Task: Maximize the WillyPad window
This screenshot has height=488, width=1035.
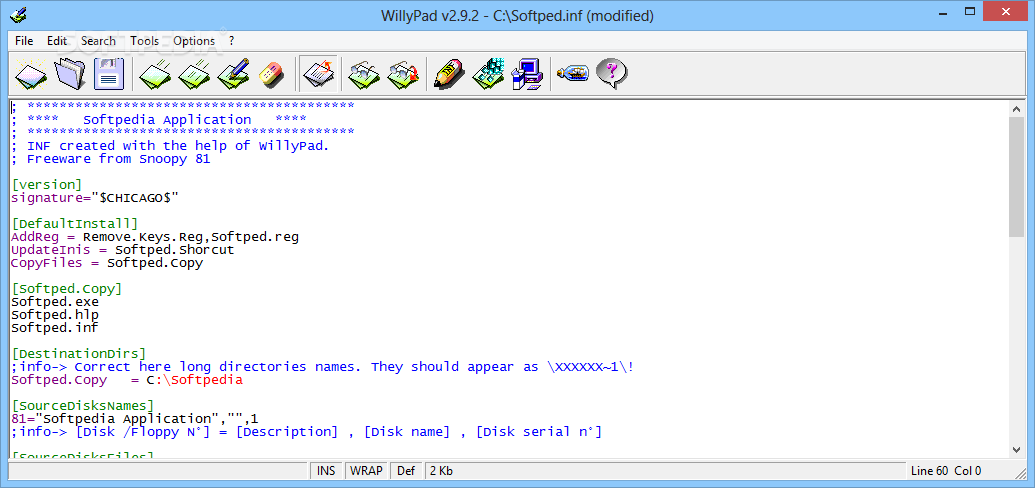Action: click(x=970, y=11)
